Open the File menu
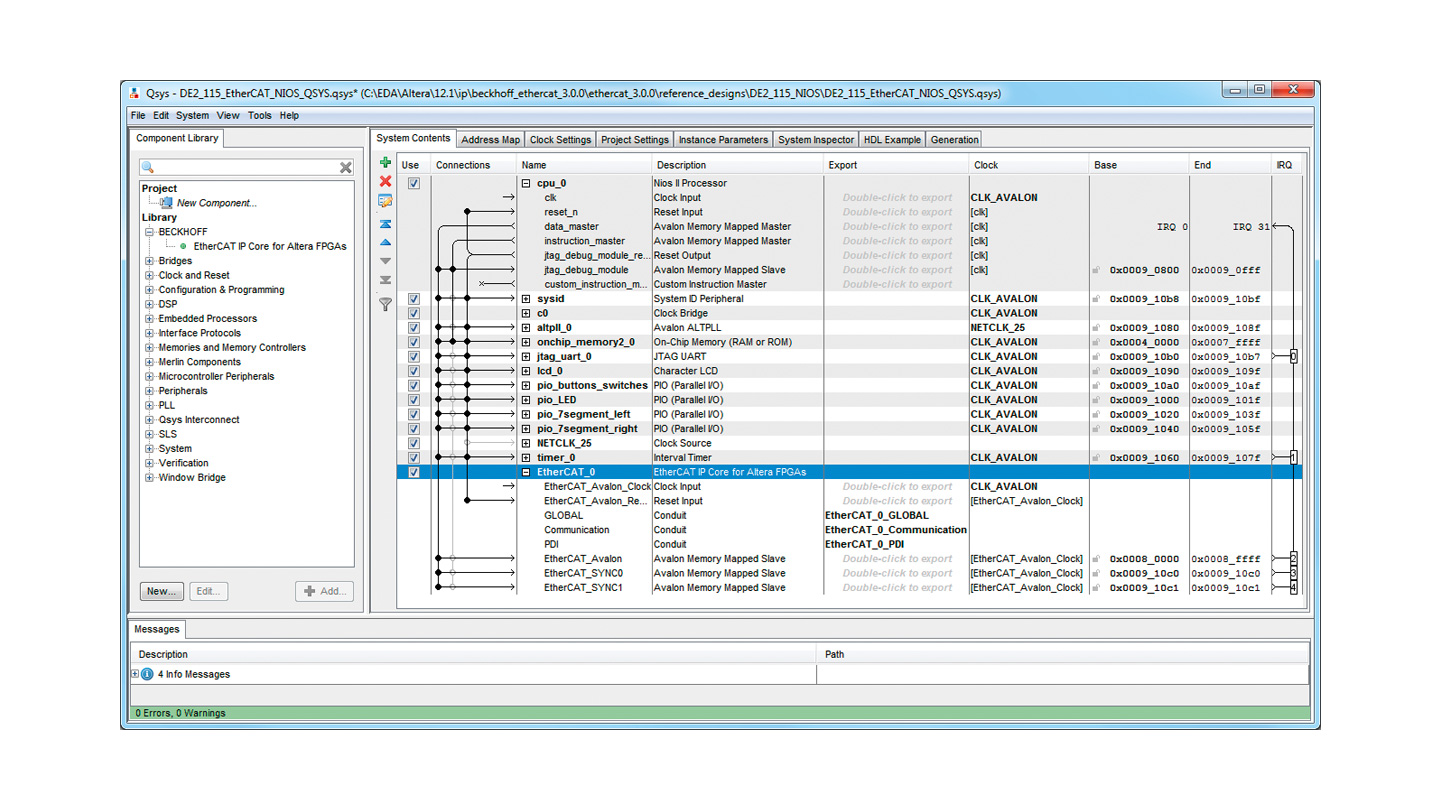 pos(138,116)
